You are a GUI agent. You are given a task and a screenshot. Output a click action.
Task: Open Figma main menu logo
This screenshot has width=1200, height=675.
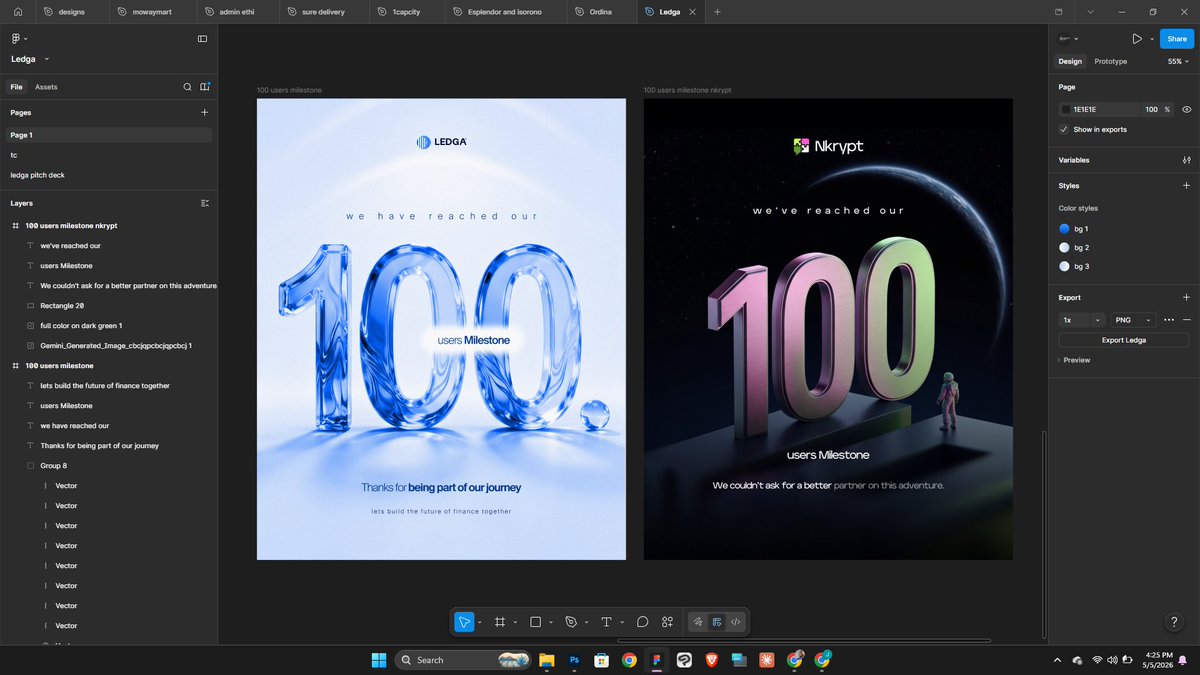point(16,38)
